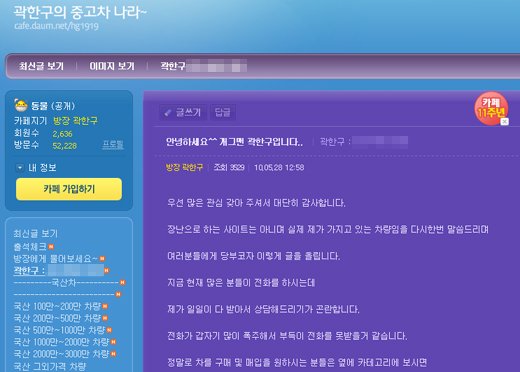Open 방장 곽한구 author link in post
520x372 pixels.
[x=184, y=167]
